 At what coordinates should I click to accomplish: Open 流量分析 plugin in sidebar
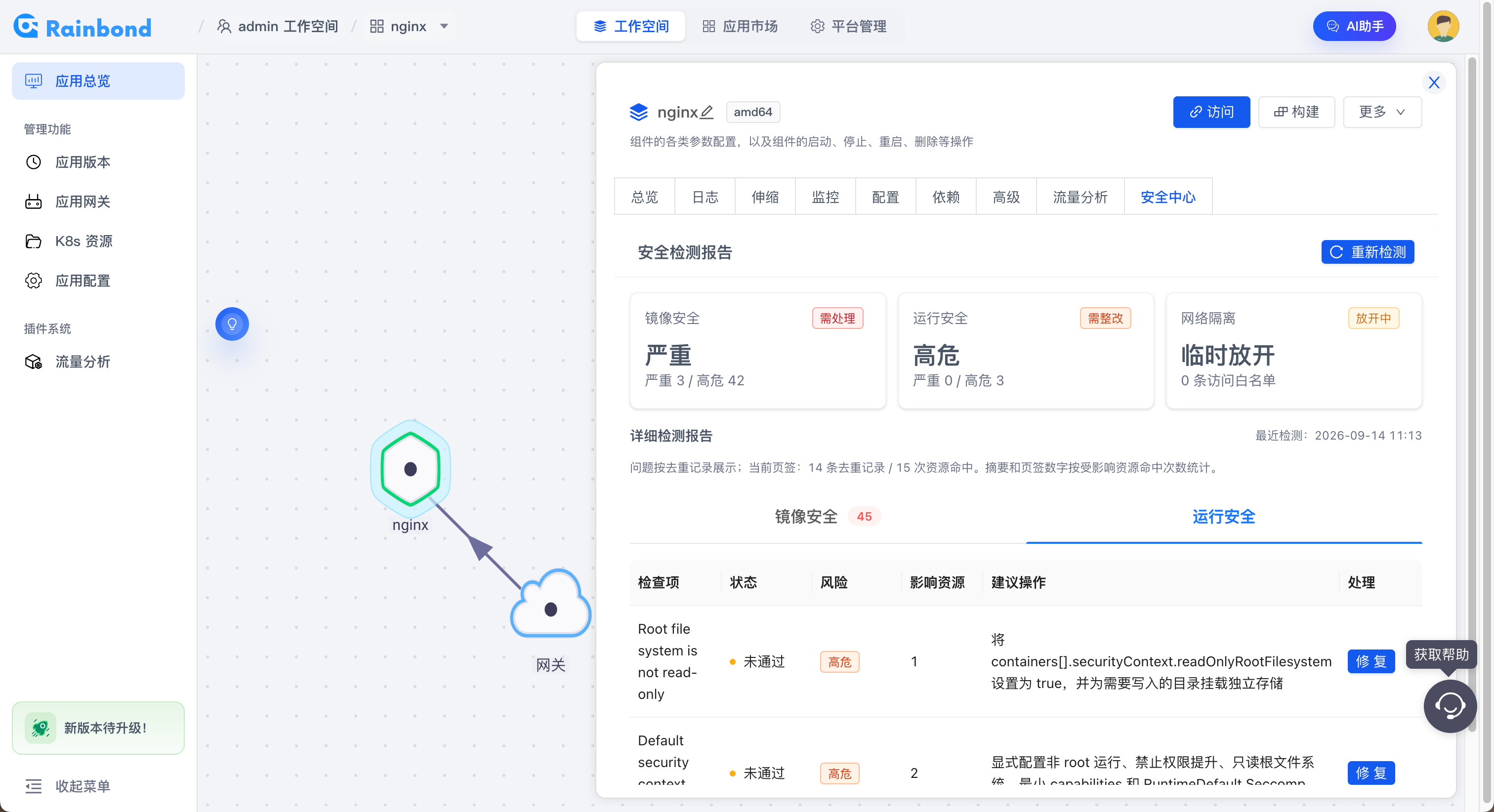coord(98,362)
